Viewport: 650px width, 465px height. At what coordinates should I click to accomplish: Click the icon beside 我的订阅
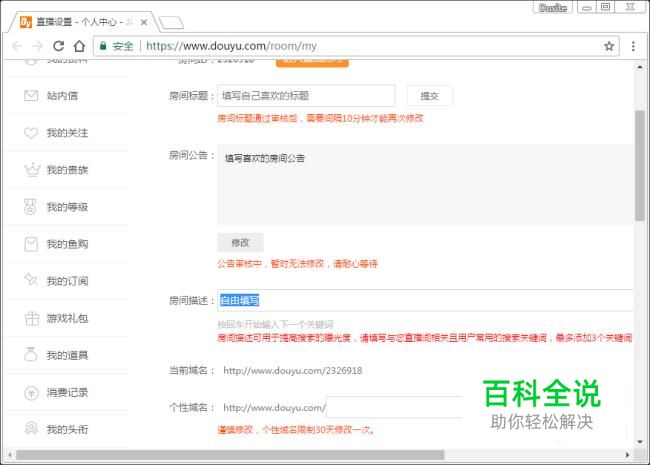click(31, 280)
